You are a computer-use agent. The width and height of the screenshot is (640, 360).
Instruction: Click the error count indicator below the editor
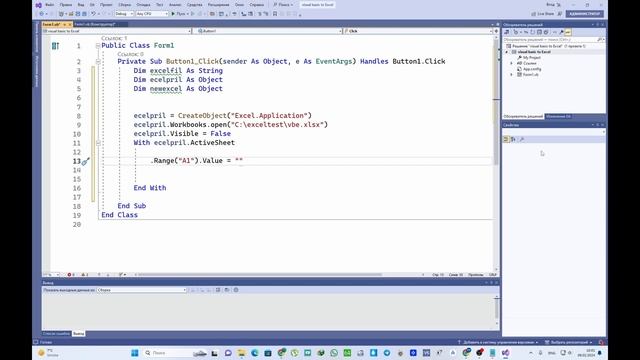coord(71,275)
